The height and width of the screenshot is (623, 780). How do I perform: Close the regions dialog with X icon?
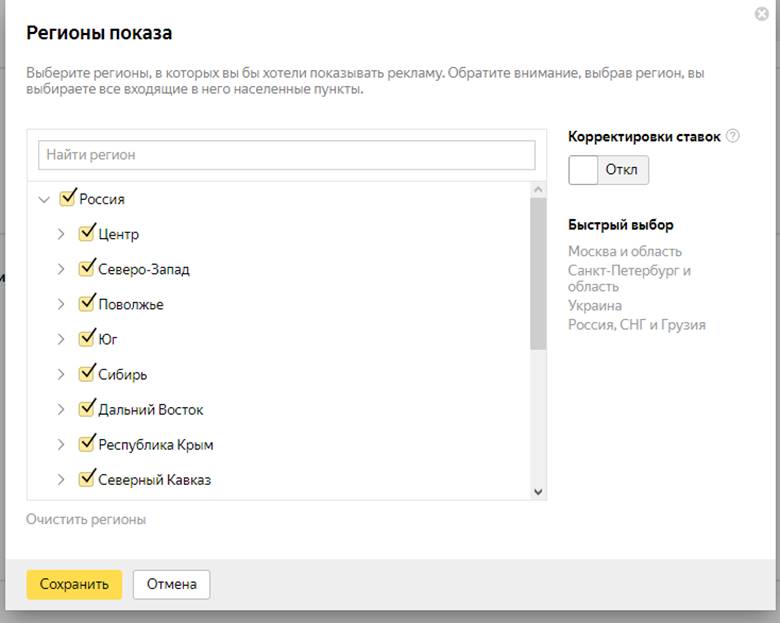tap(762, 14)
